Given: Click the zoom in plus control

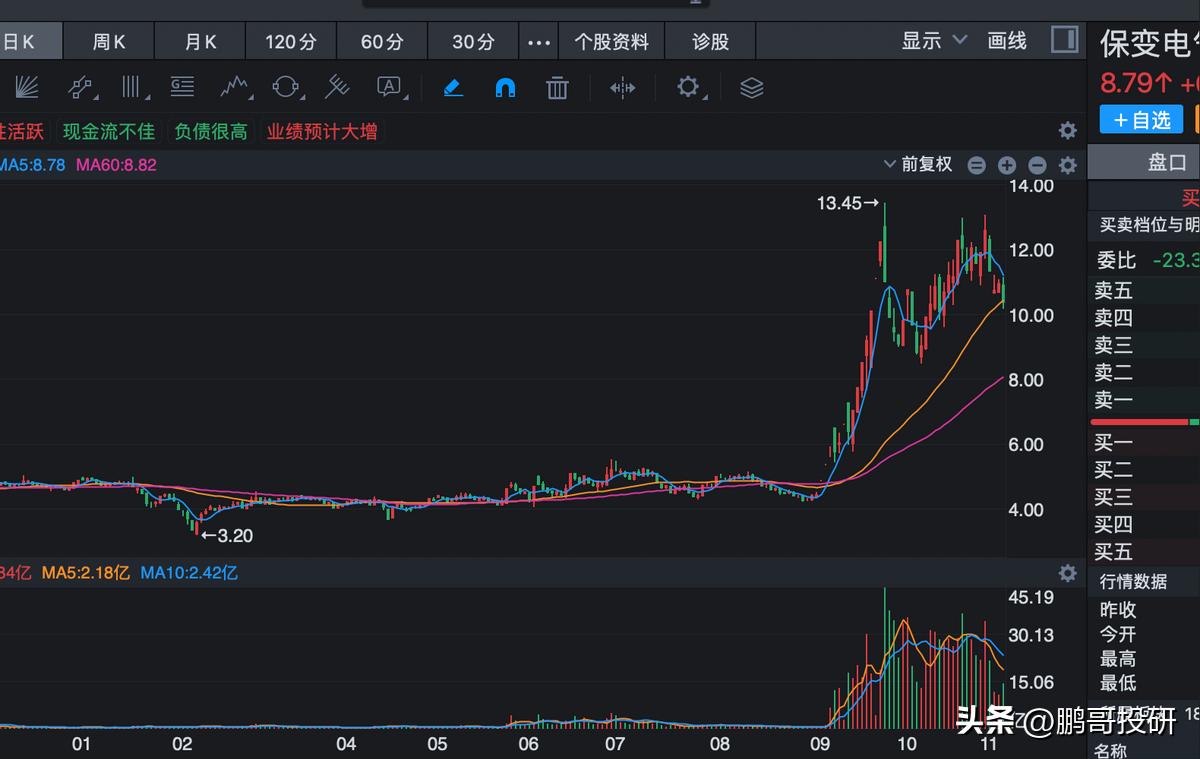Looking at the screenshot, I should click(x=1007, y=164).
